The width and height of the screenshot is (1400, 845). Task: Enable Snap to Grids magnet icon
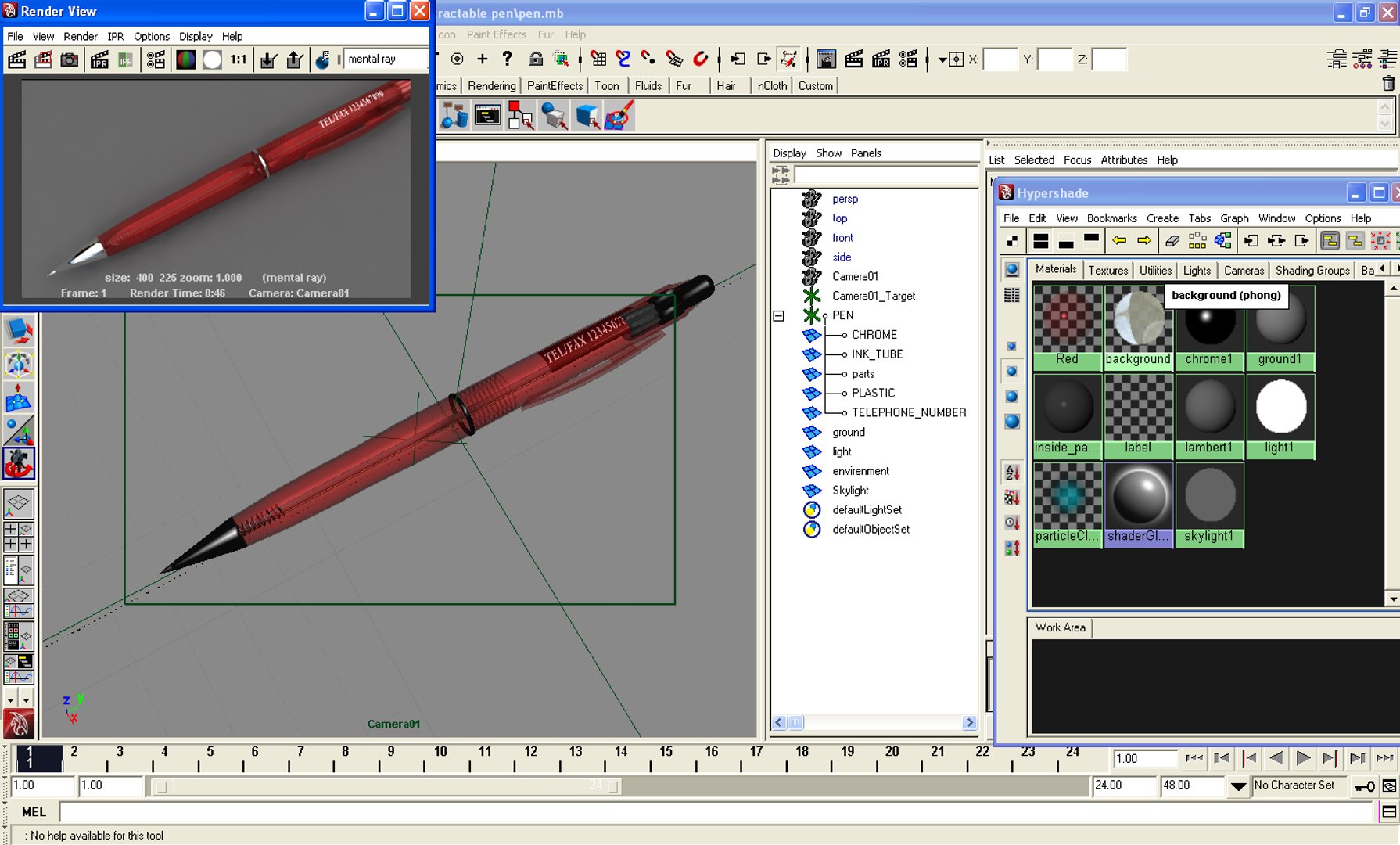click(x=598, y=59)
